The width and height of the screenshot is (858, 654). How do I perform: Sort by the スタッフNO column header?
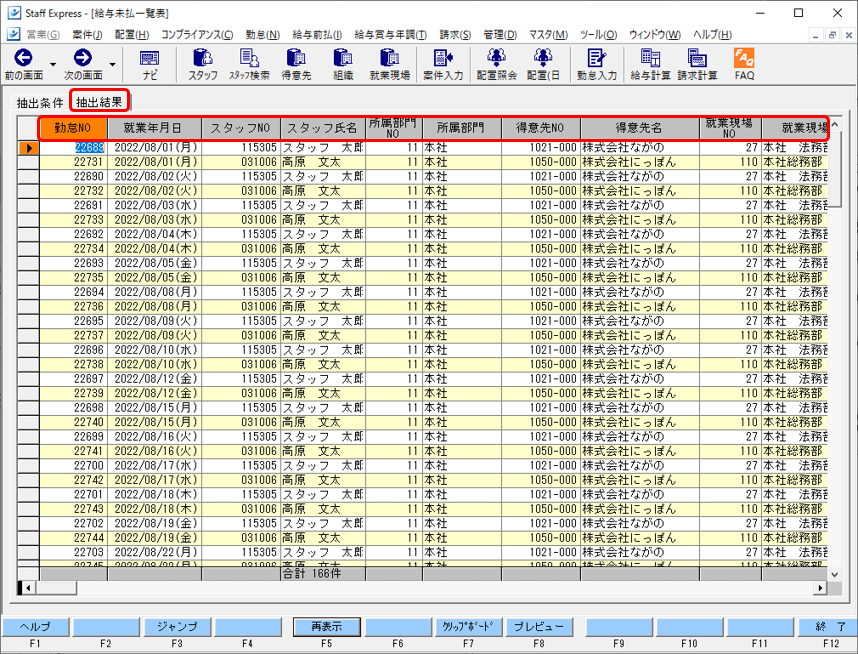point(241,128)
